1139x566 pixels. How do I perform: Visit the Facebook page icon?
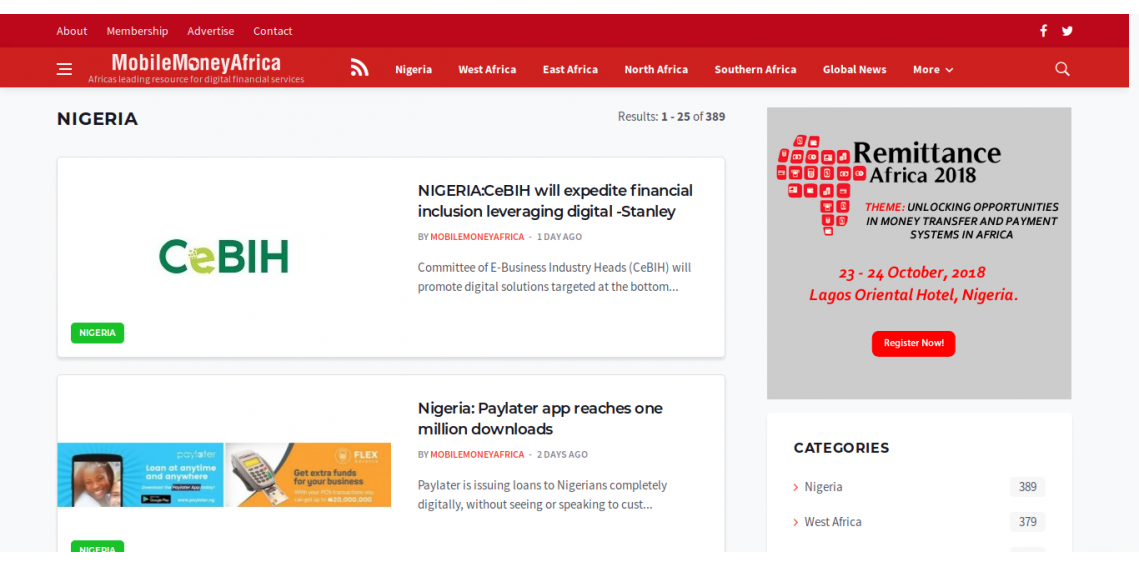click(1043, 31)
